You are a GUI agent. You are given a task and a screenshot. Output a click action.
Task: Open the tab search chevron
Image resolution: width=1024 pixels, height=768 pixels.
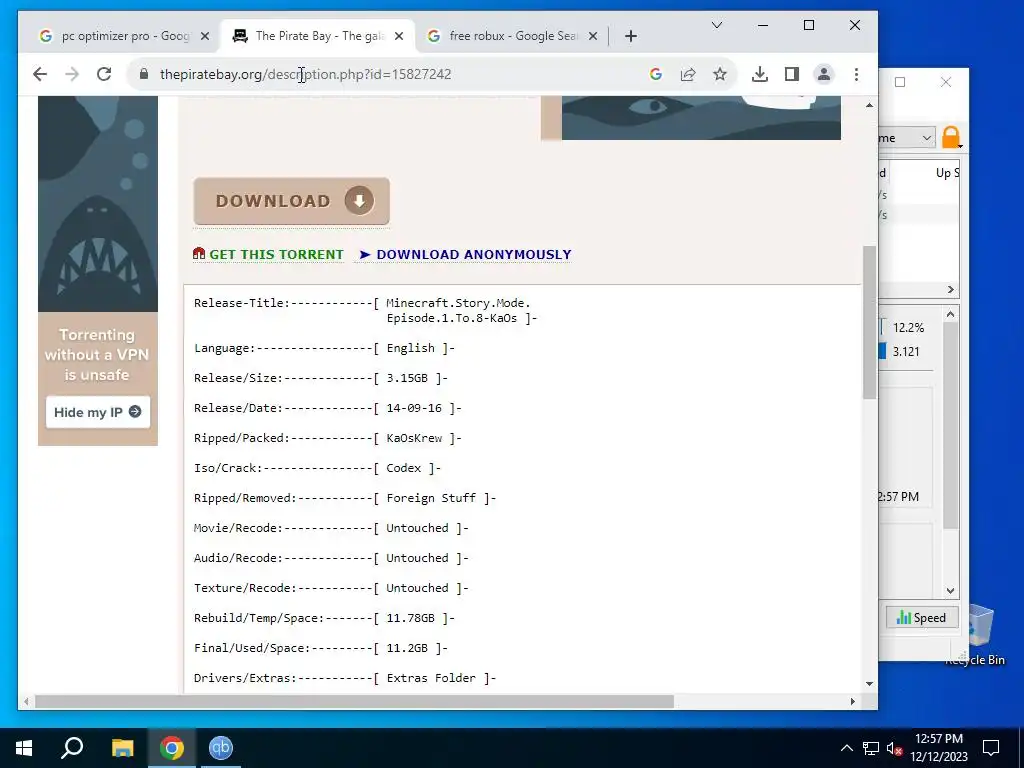[x=716, y=25]
